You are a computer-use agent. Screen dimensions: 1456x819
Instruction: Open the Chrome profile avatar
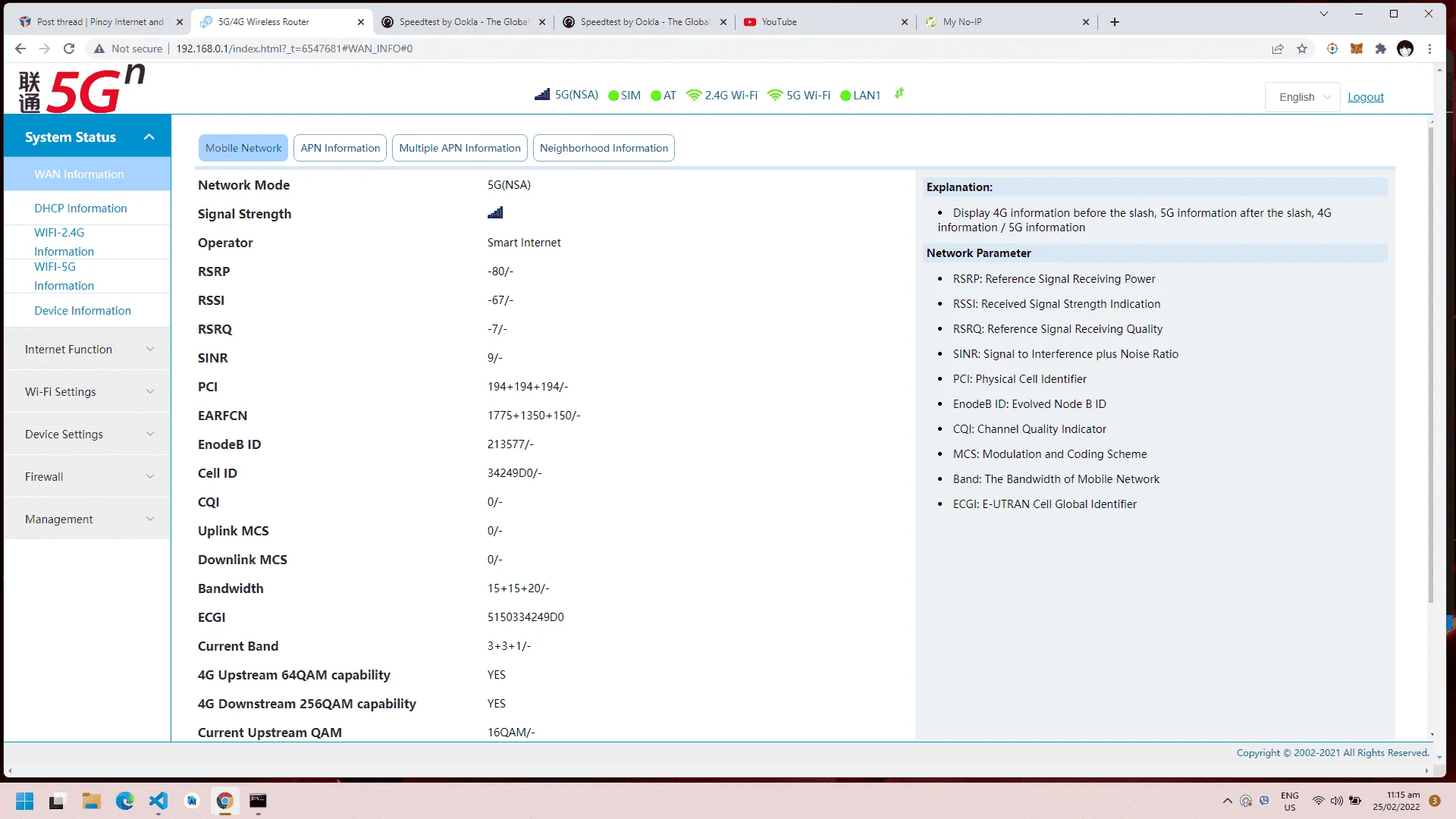[1405, 49]
